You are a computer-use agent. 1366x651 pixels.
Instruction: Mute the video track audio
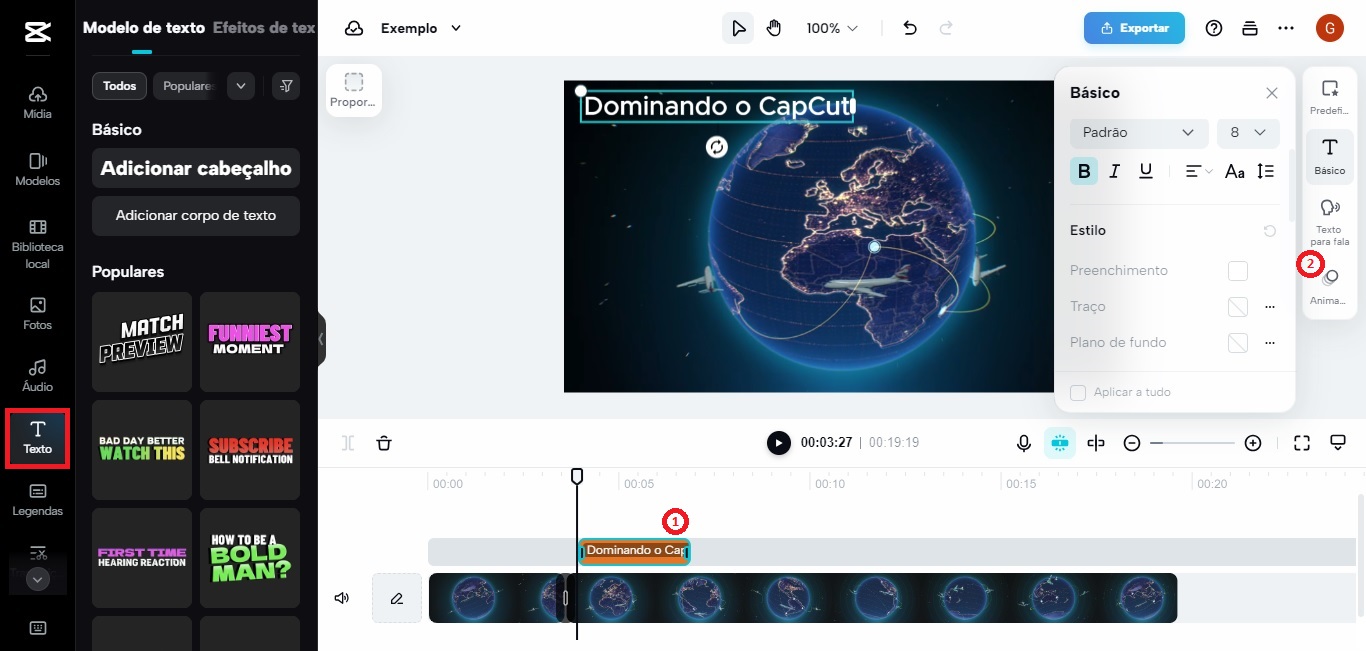pos(342,598)
